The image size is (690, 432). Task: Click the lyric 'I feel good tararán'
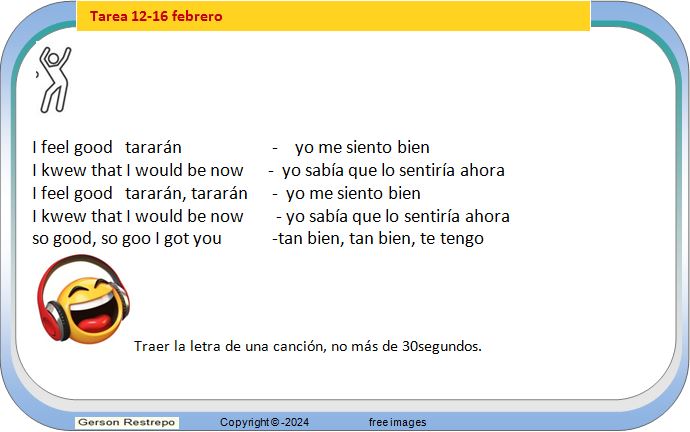point(107,147)
